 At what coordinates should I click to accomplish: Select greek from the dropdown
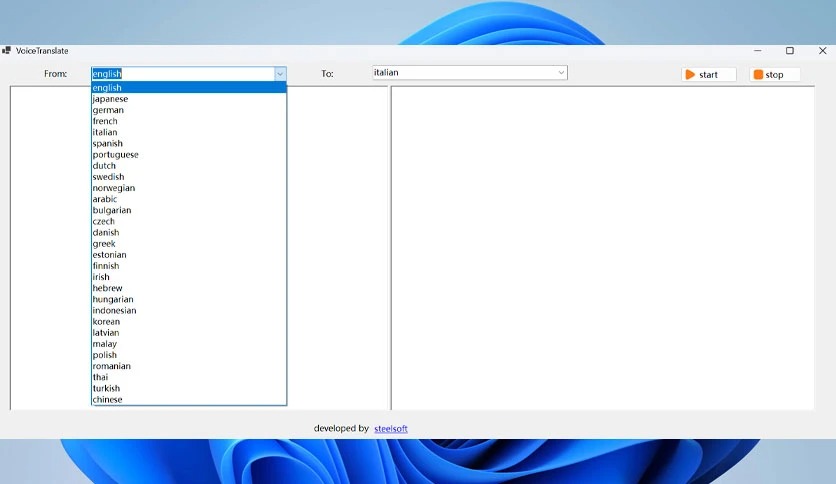pos(189,244)
